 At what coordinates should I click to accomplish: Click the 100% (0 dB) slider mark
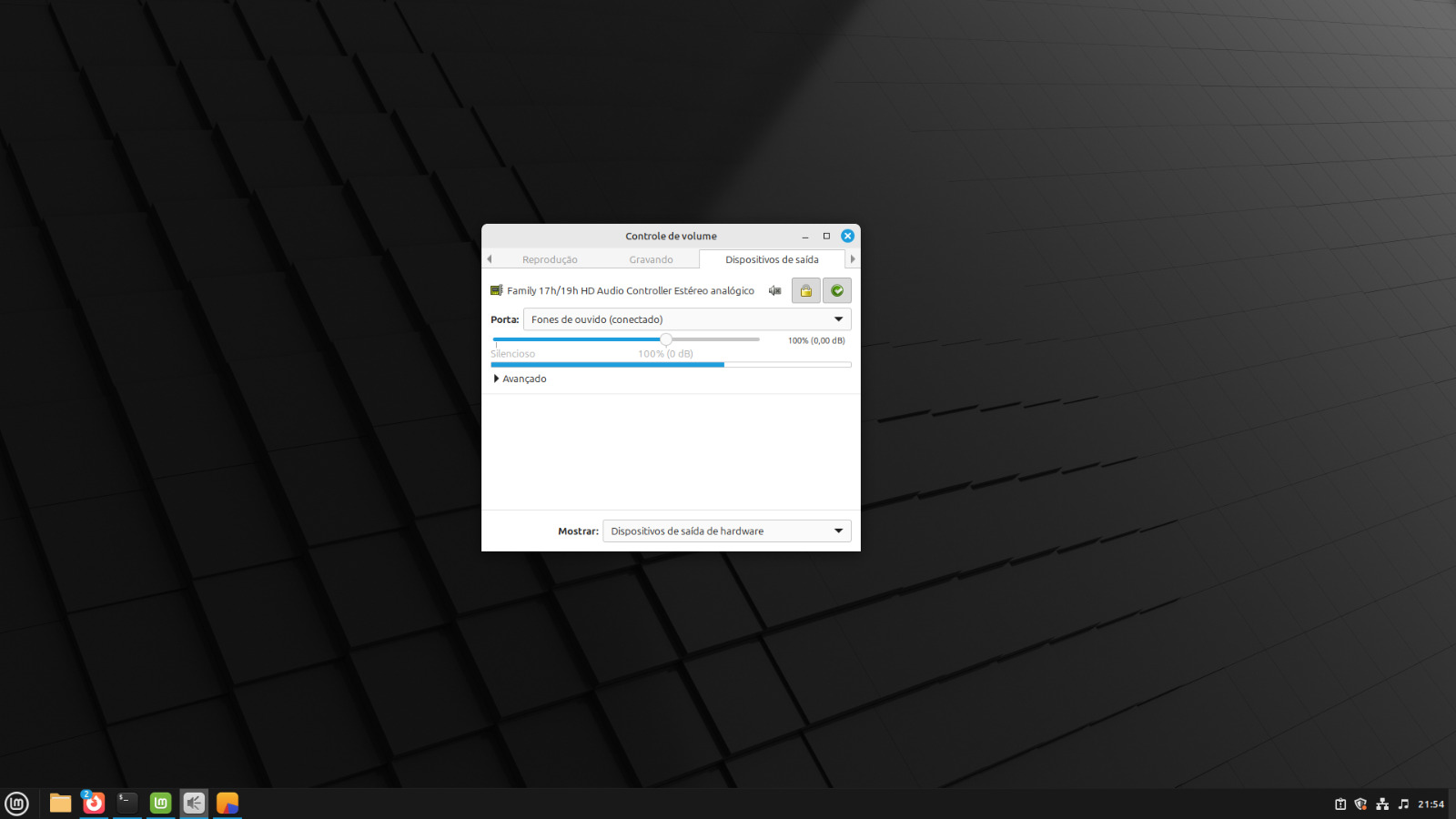click(665, 354)
